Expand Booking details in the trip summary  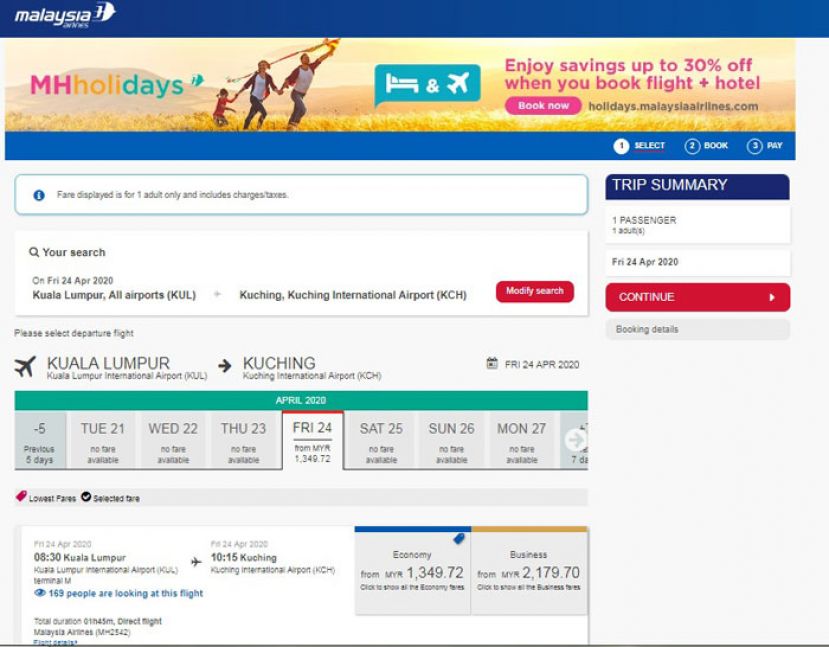(x=697, y=329)
